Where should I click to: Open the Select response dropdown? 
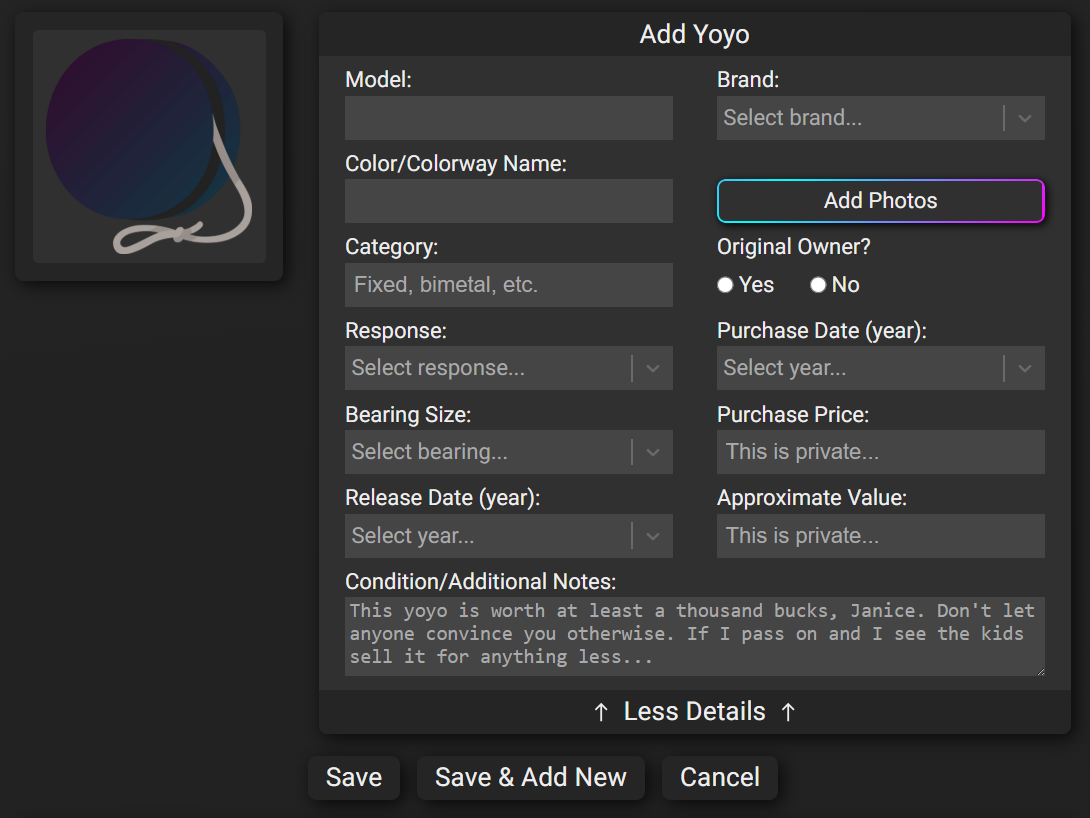(x=509, y=368)
